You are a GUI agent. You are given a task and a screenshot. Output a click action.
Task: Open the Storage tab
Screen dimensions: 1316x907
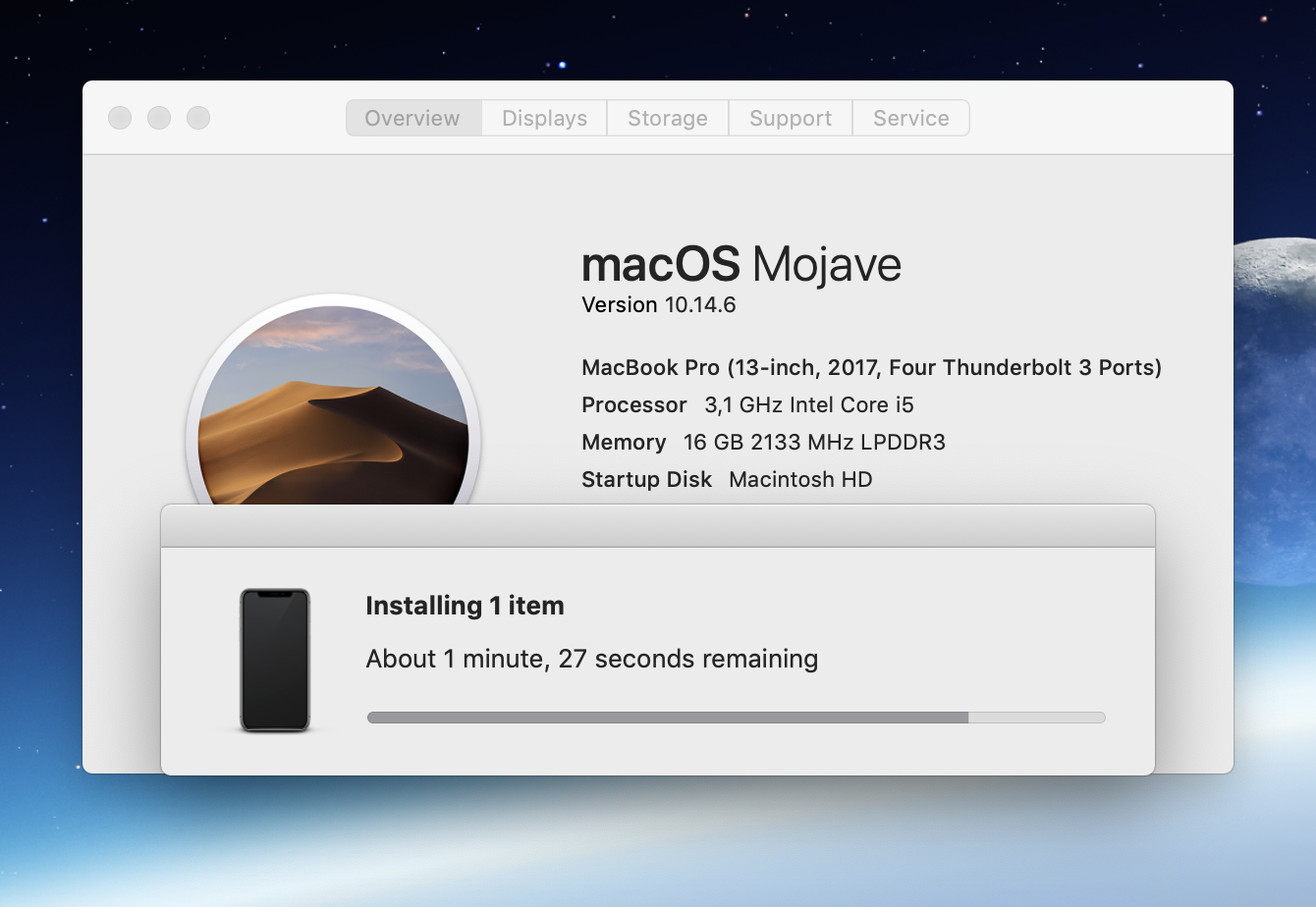pyautogui.click(x=668, y=118)
